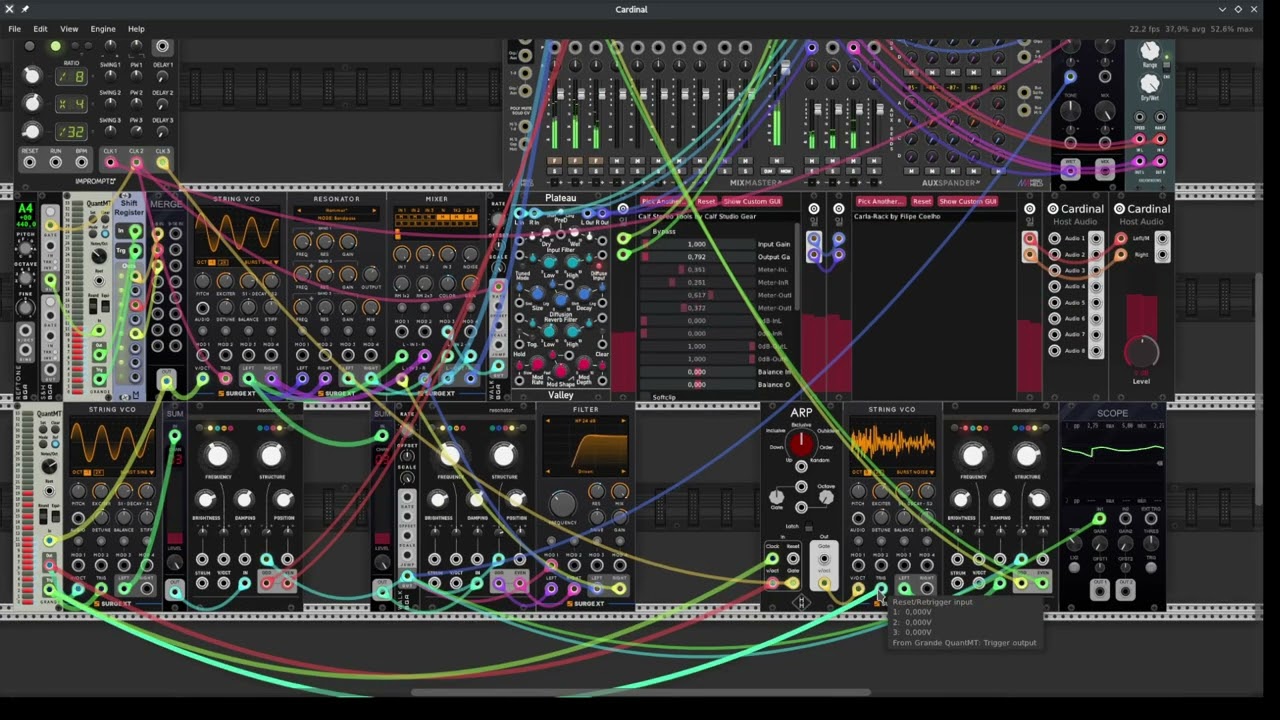
Task: Click the RUN jack on Impromptu clock
Action: point(56,162)
